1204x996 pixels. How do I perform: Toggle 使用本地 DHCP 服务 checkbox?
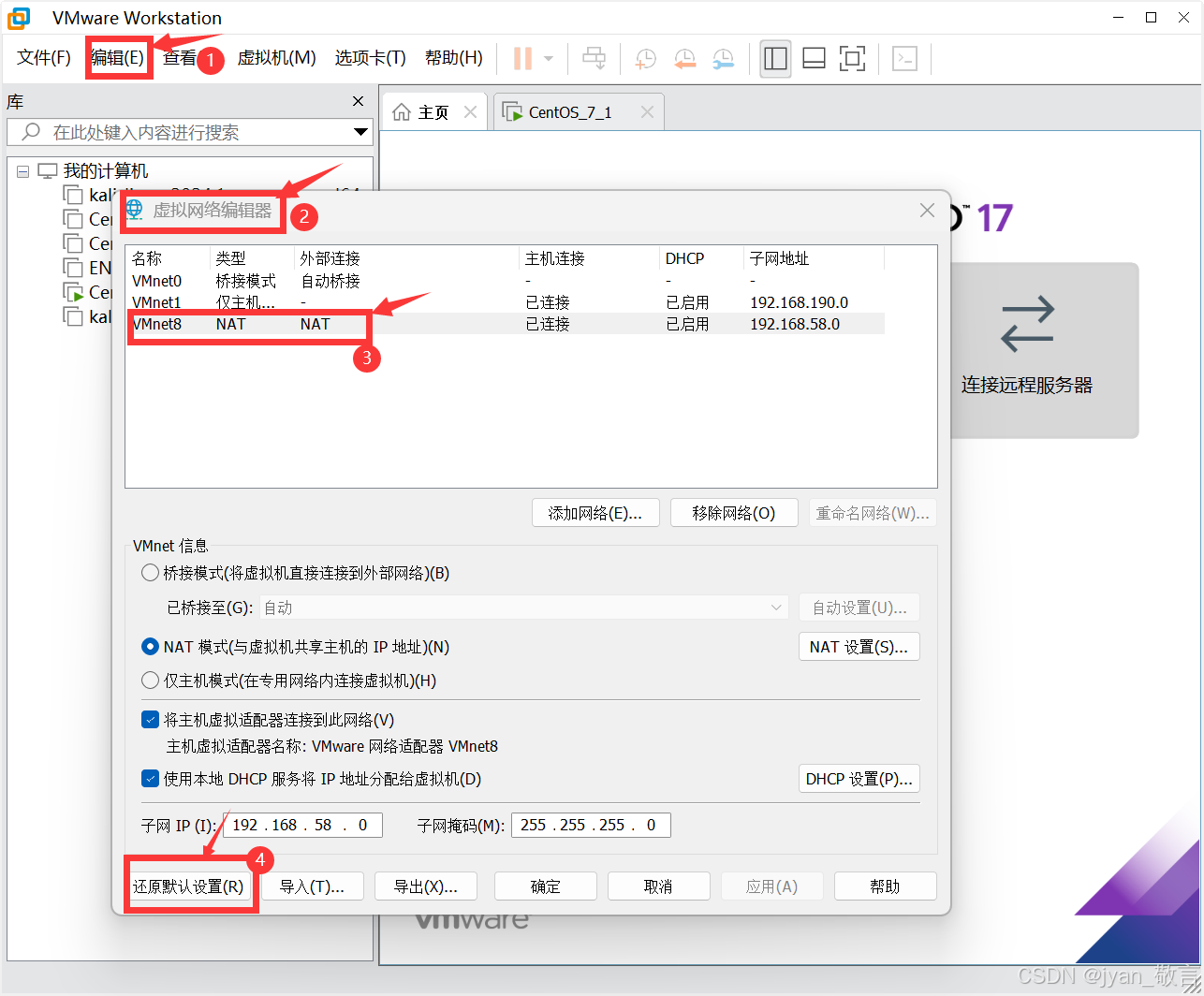click(x=150, y=779)
